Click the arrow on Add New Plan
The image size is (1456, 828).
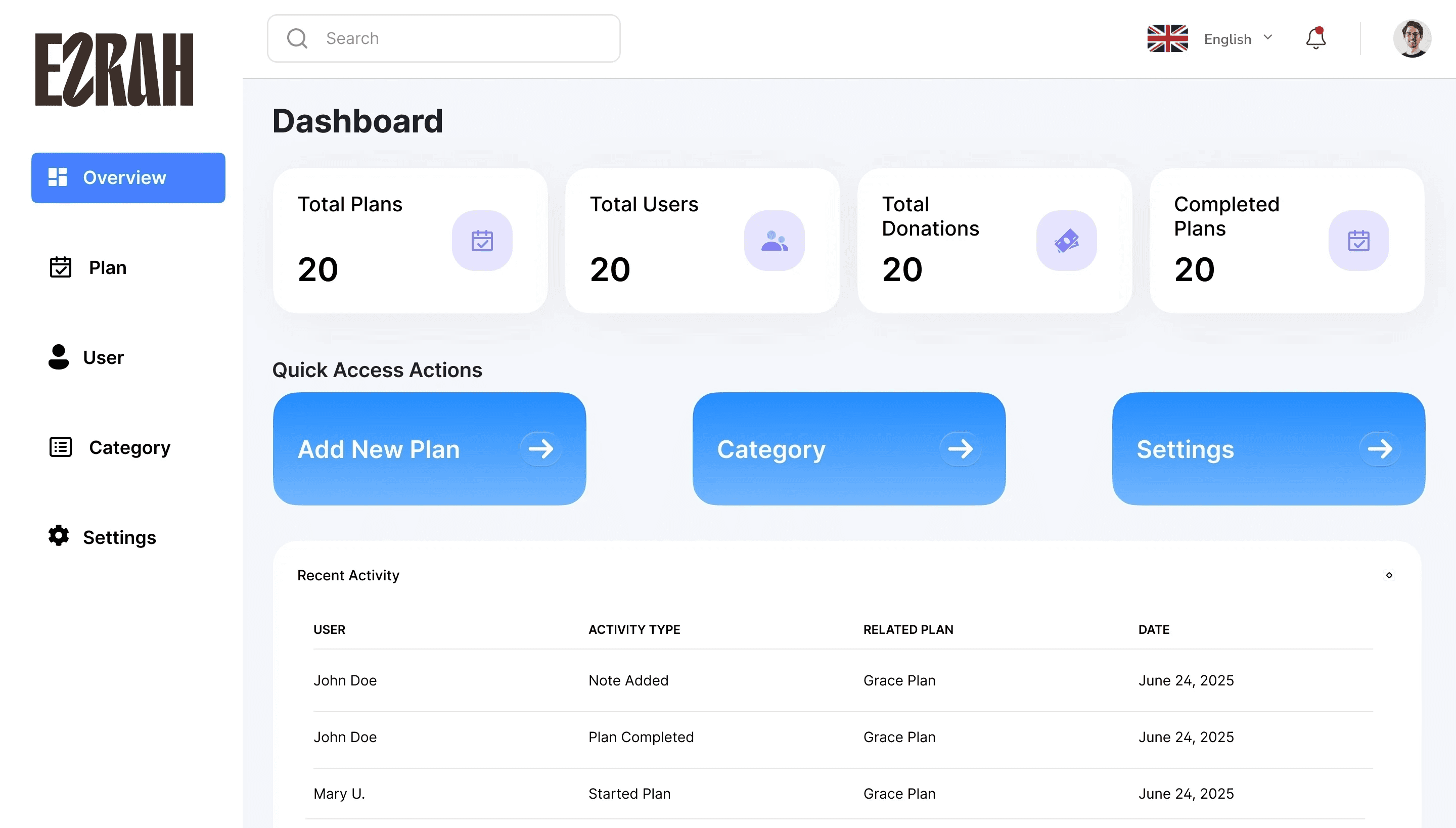tap(540, 449)
